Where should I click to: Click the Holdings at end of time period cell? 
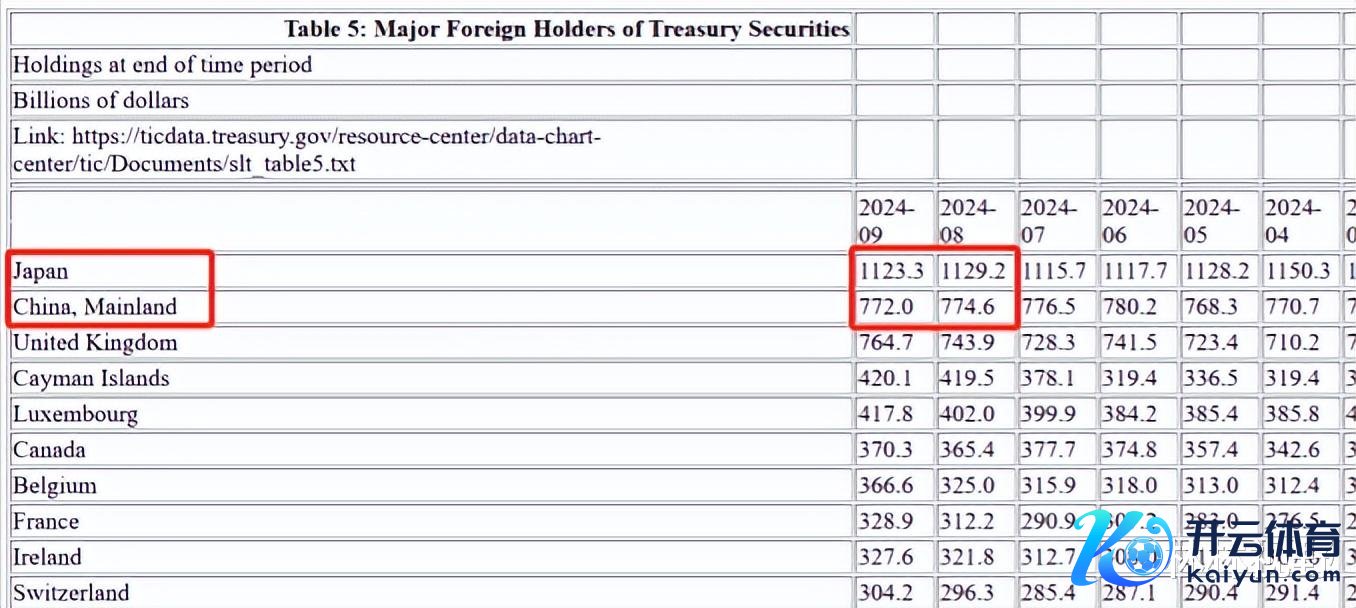point(162,65)
